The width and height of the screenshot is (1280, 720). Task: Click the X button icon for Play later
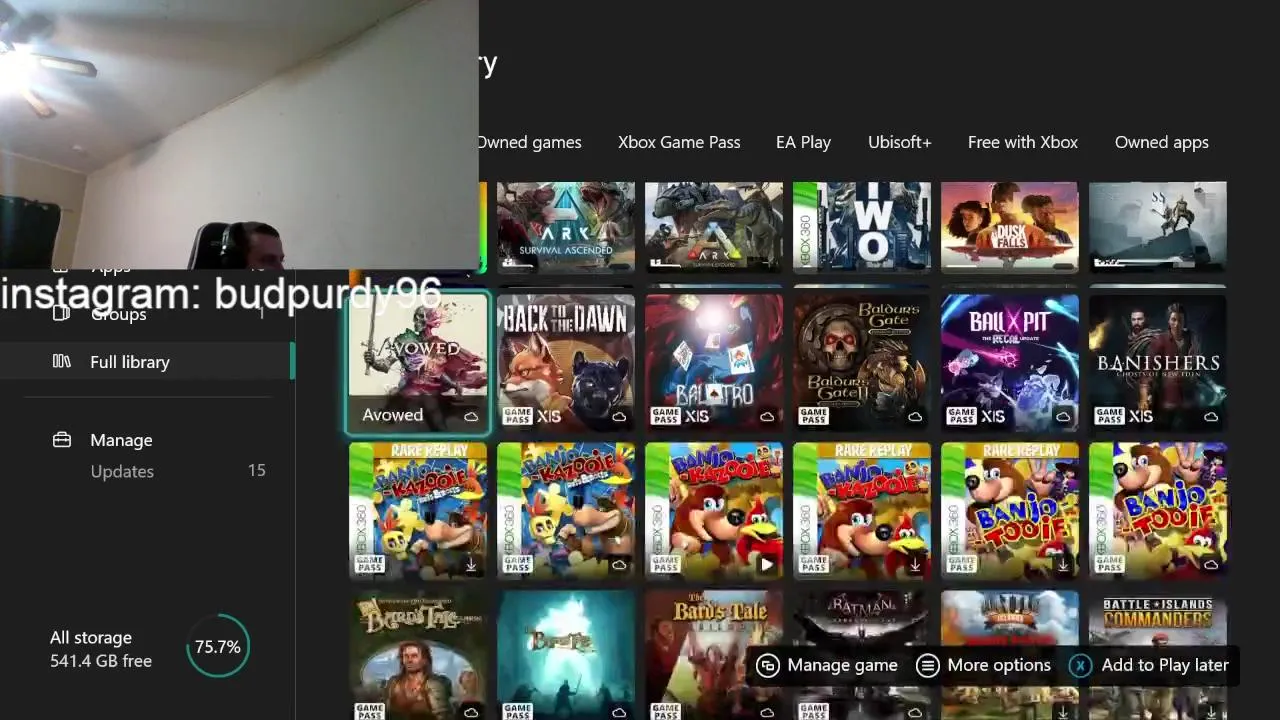coord(1081,665)
